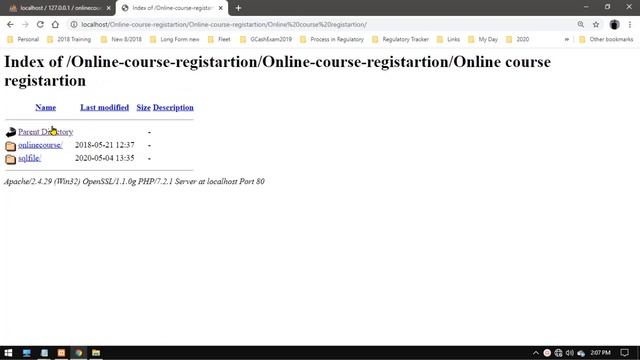Reload the current page

click(40, 24)
